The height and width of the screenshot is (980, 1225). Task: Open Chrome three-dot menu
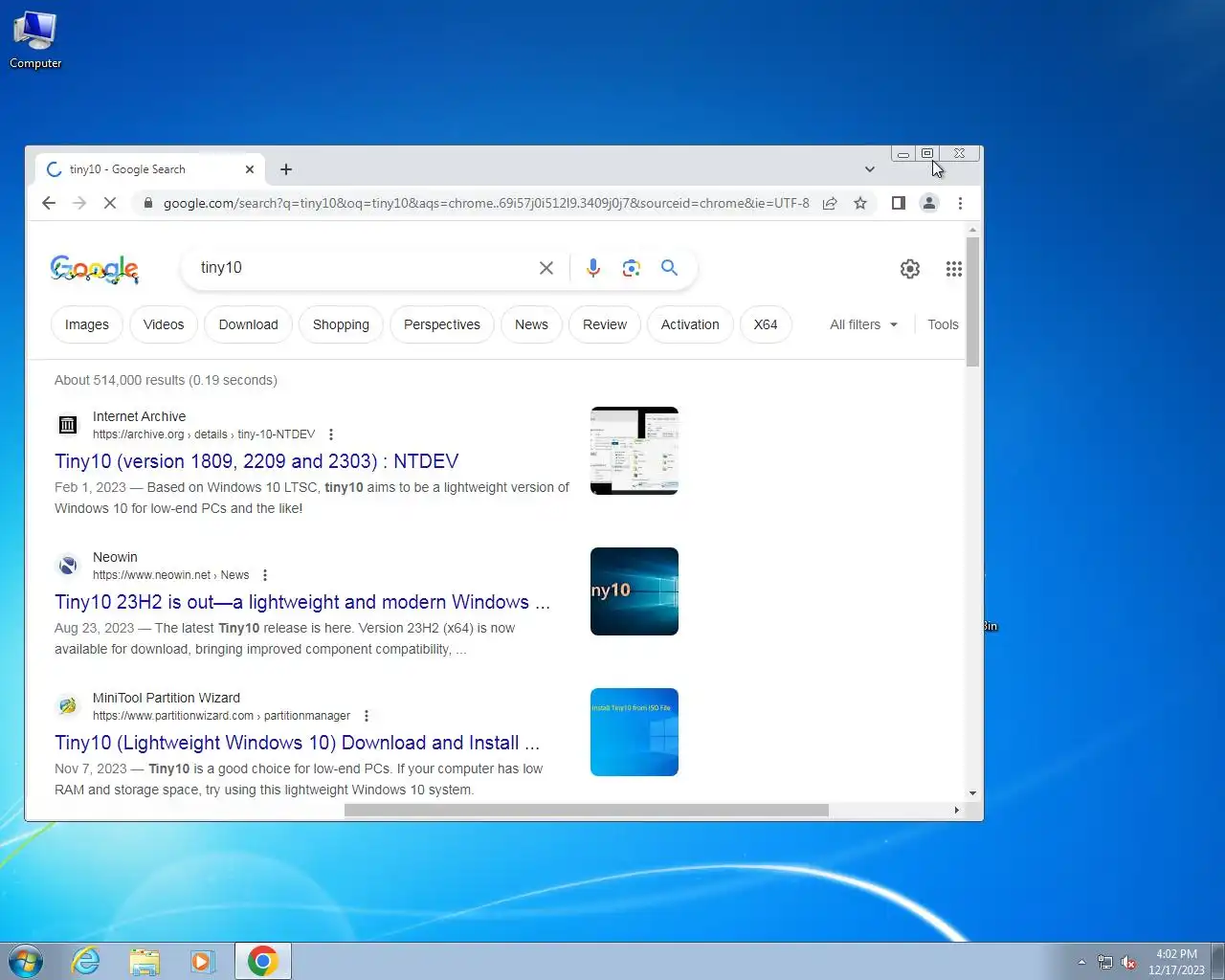point(960,203)
